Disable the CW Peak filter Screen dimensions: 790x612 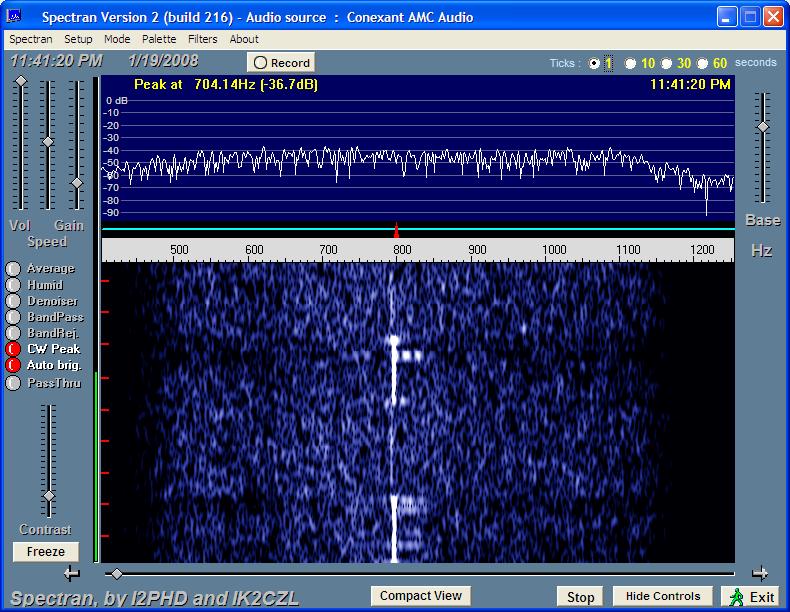[x=13, y=349]
